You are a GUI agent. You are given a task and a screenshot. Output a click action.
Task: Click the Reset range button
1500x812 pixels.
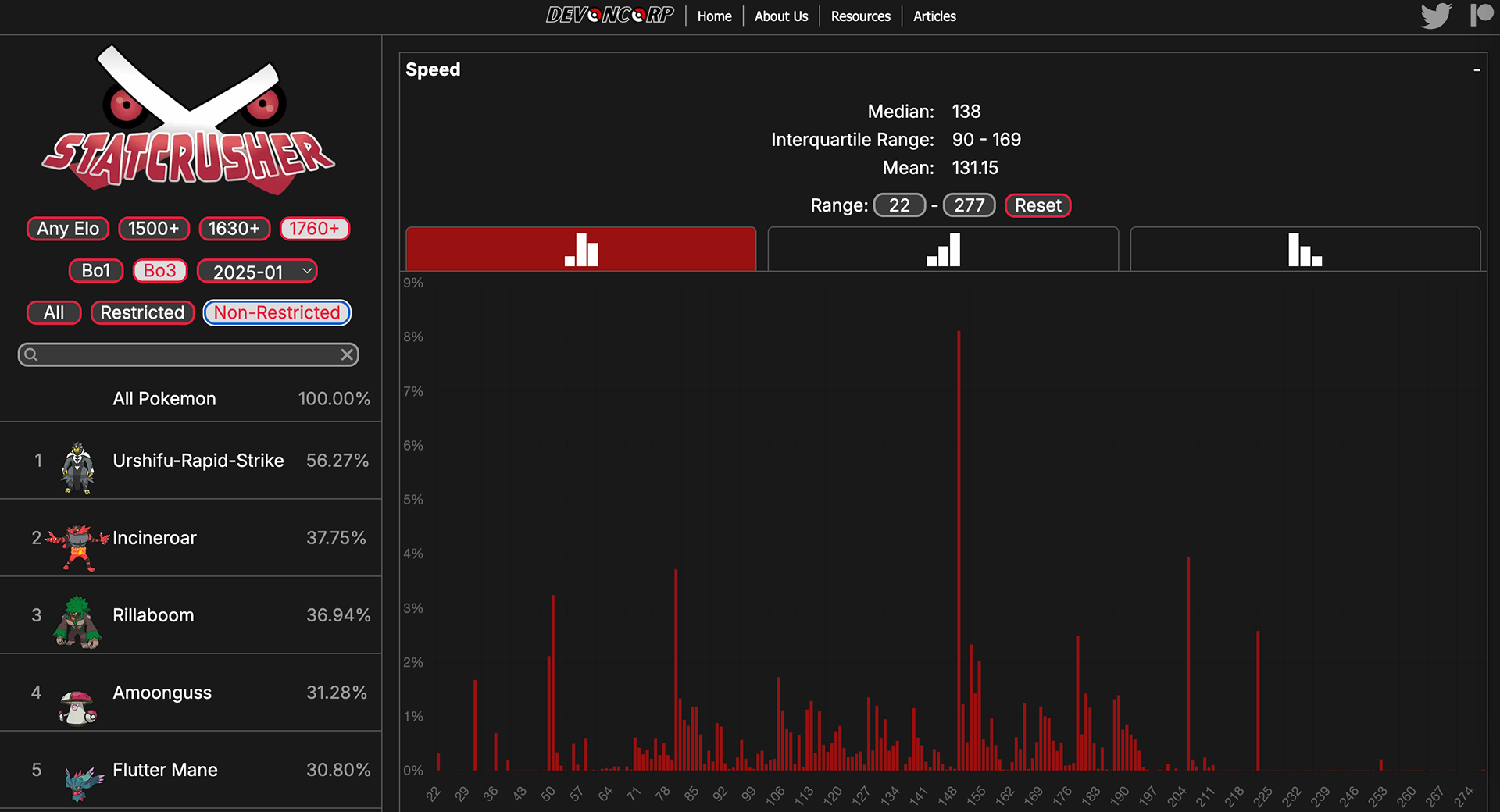(1037, 205)
